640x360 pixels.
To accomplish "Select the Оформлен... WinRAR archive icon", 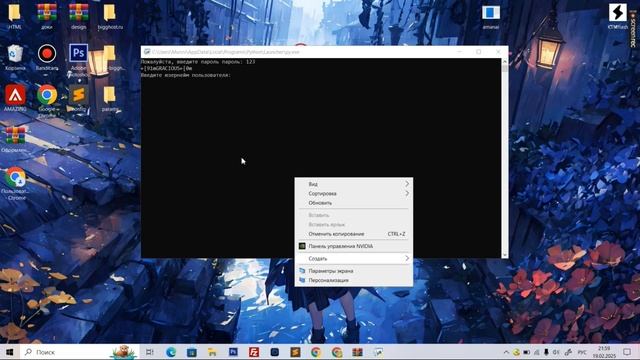I will pyautogui.click(x=15, y=139).
